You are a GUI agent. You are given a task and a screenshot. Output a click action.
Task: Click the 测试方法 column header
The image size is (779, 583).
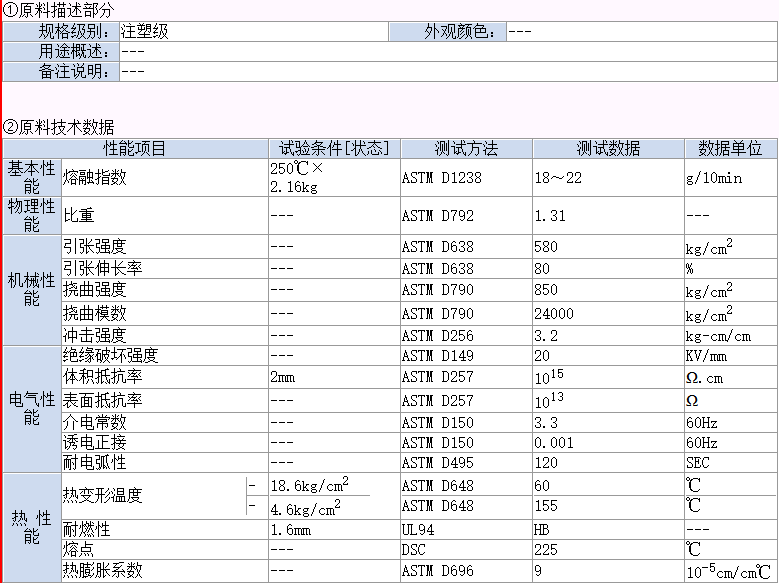[x=465, y=148]
